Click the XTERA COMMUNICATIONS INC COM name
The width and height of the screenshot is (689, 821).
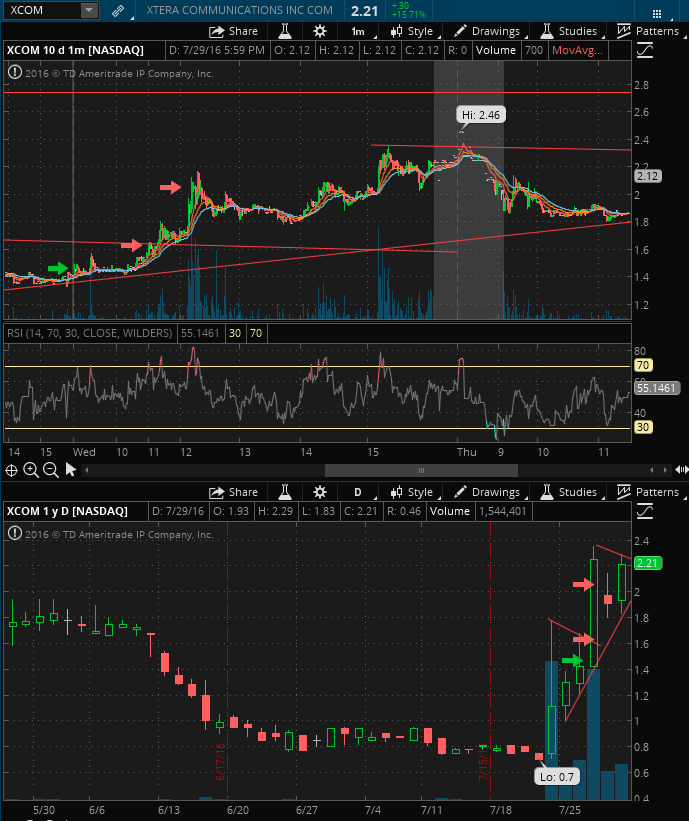pos(239,10)
